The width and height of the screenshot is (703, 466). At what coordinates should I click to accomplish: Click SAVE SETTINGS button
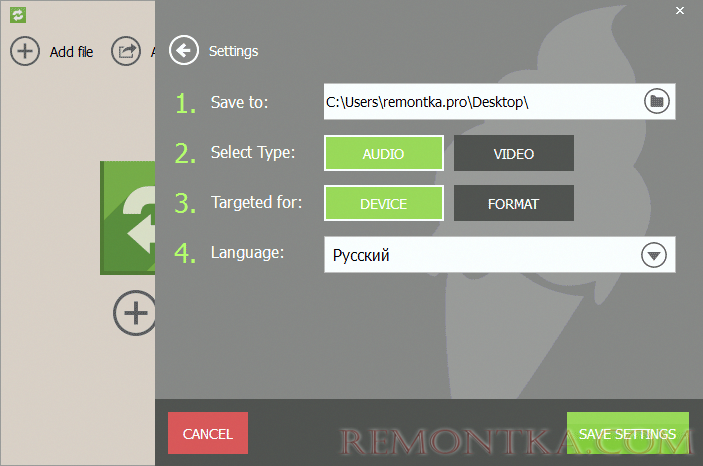pyautogui.click(x=628, y=433)
